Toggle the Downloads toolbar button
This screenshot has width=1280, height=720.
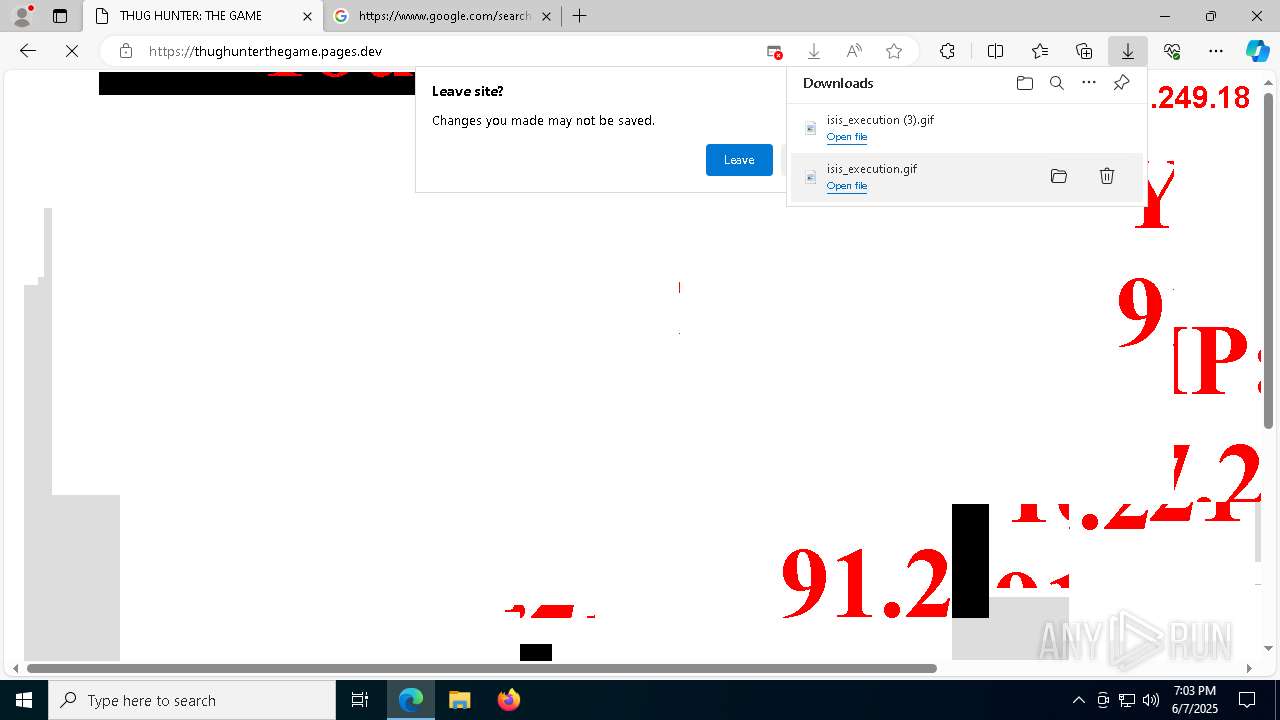coord(1127,51)
